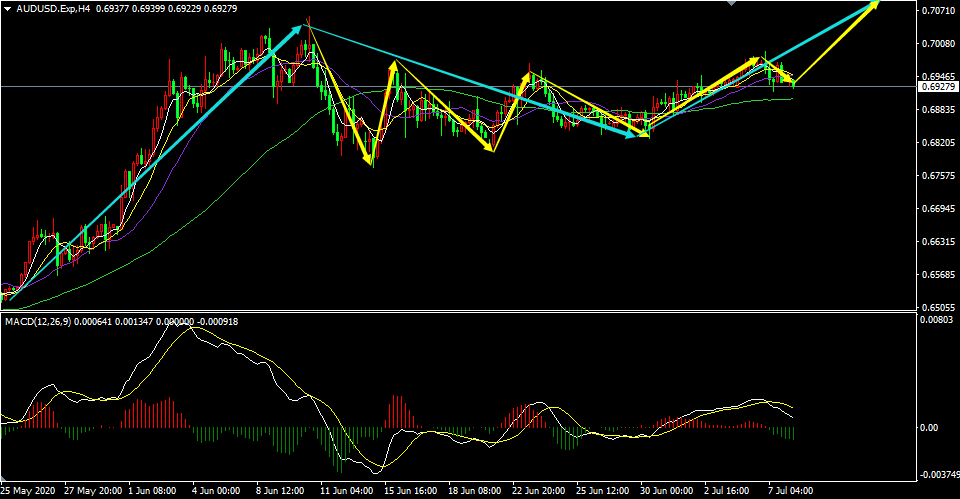
Task: Click the MACD value -0.000918
Action: pos(219,321)
